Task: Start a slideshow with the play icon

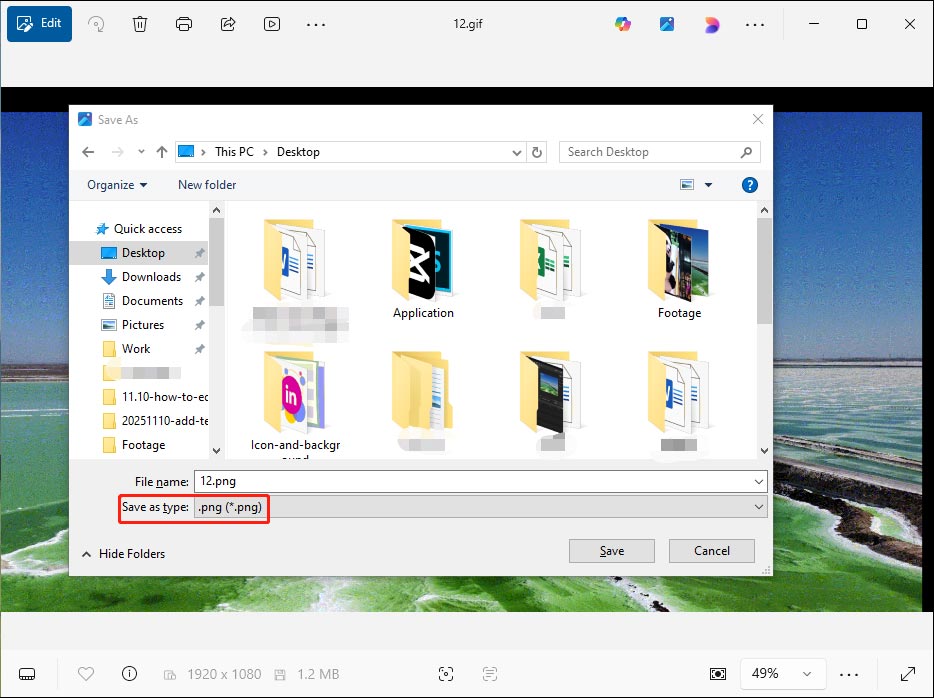Action: tap(271, 23)
